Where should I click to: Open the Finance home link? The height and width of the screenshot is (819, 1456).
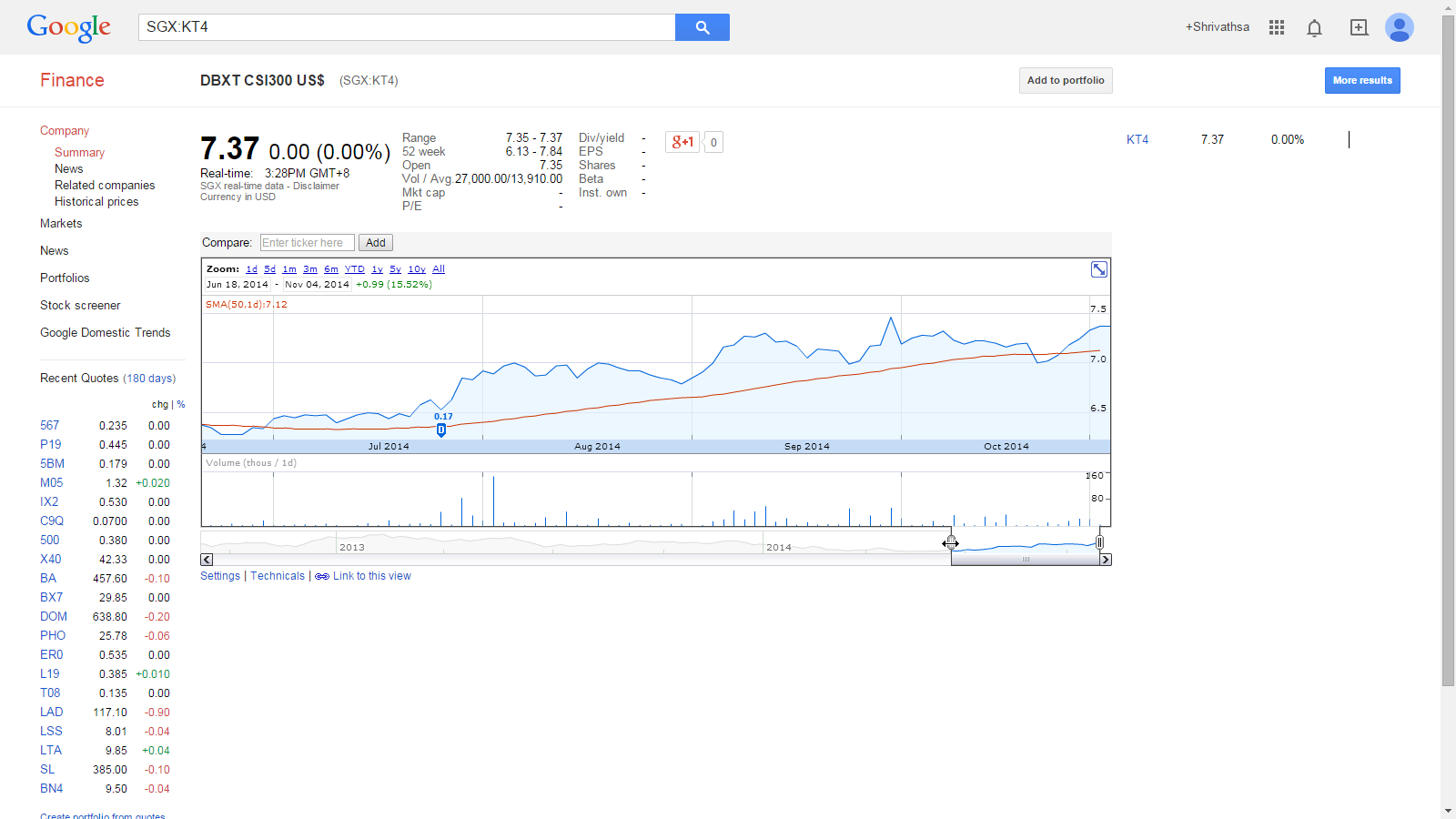[x=72, y=80]
